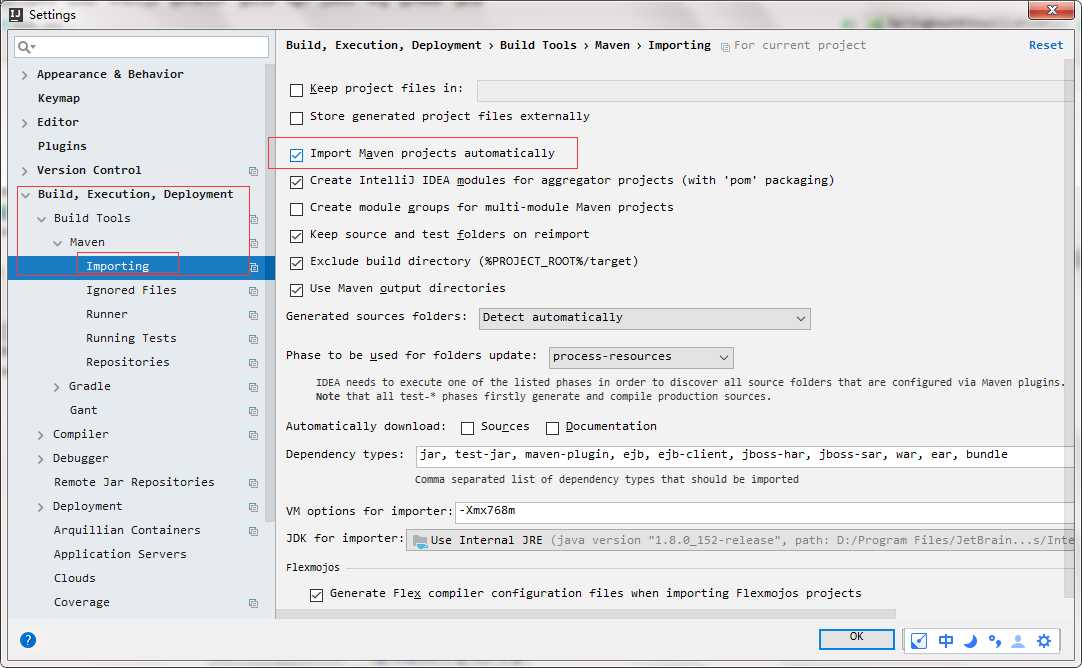Toggle Generate Flex compiler configuration files checkbox
The height and width of the screenshot is (668, 1082).
coord(316,595)
